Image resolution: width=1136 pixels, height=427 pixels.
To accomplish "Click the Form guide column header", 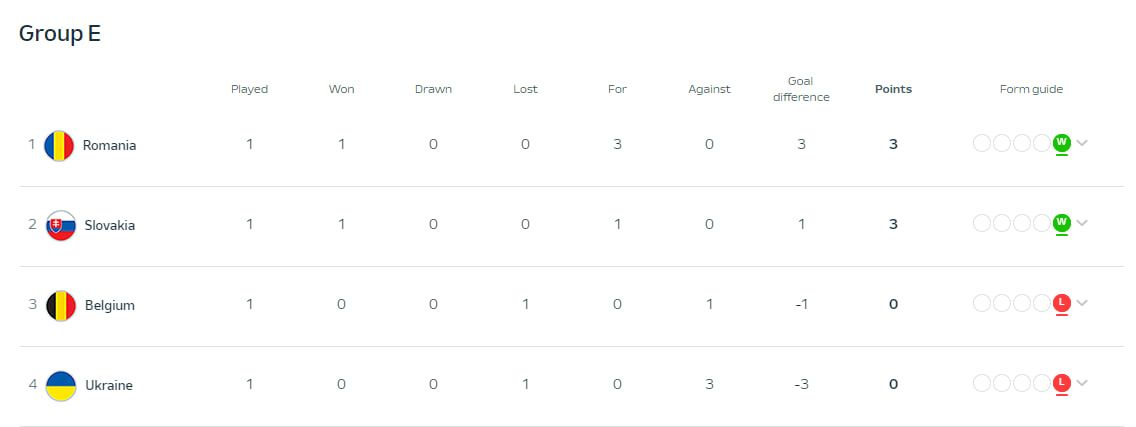I will click(1031, 89).
